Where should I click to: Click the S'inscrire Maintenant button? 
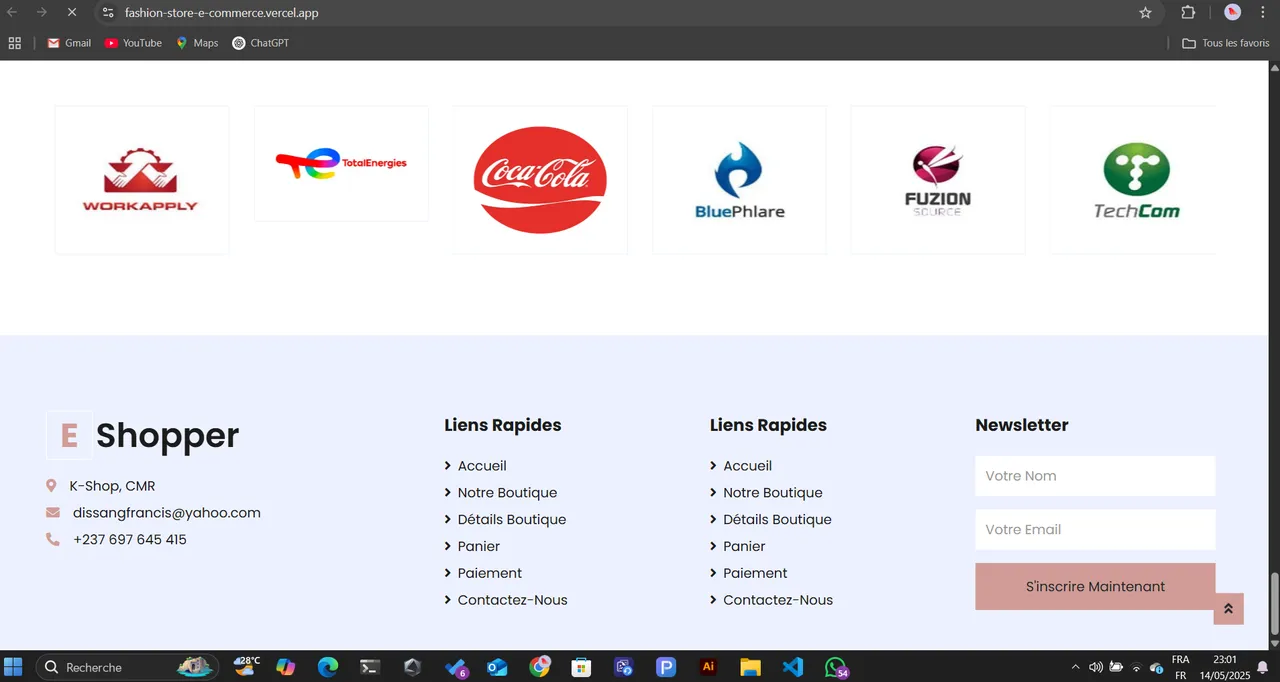1095,587
